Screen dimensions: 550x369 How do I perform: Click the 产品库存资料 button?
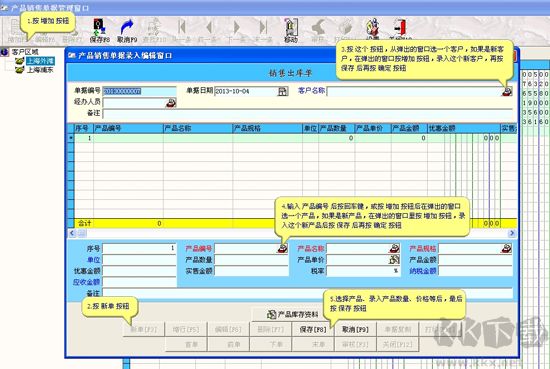click(x=292, y=315)
